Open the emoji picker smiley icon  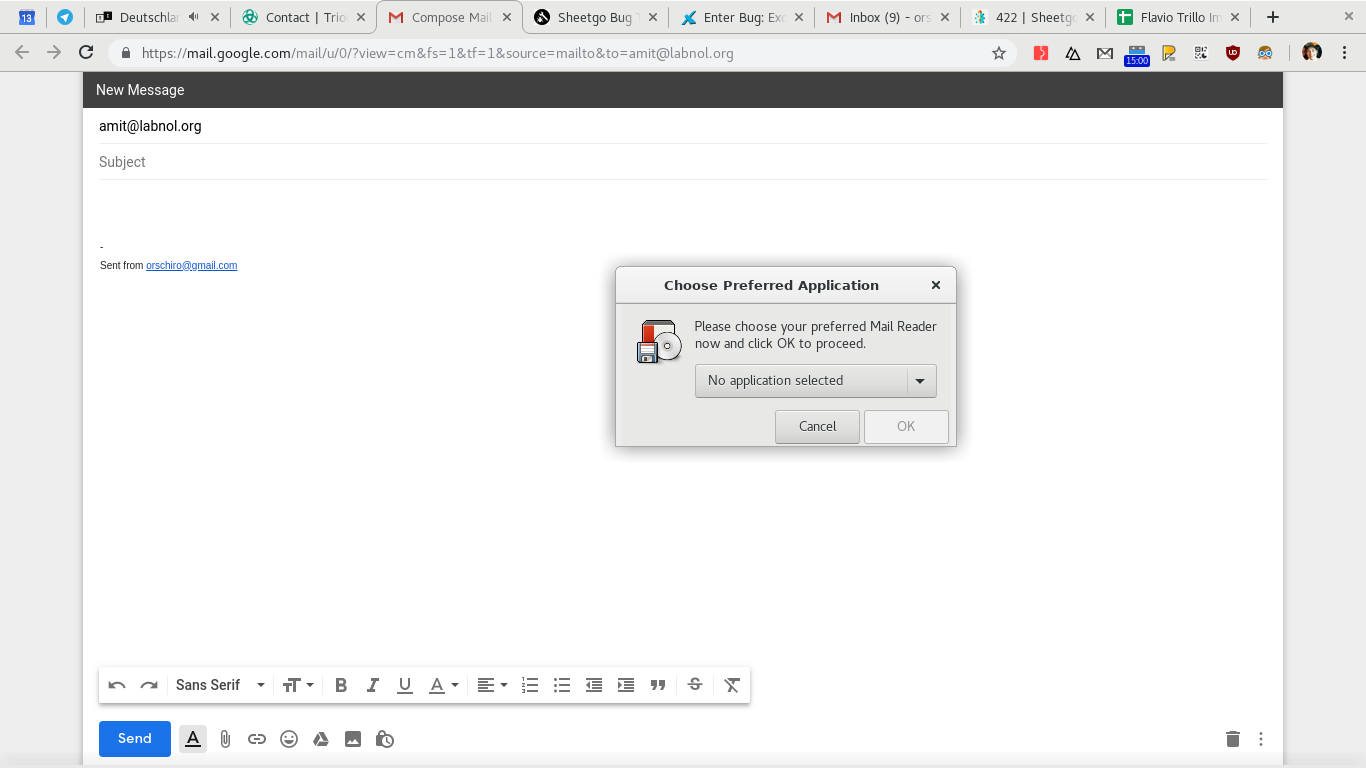click(289, 739)
